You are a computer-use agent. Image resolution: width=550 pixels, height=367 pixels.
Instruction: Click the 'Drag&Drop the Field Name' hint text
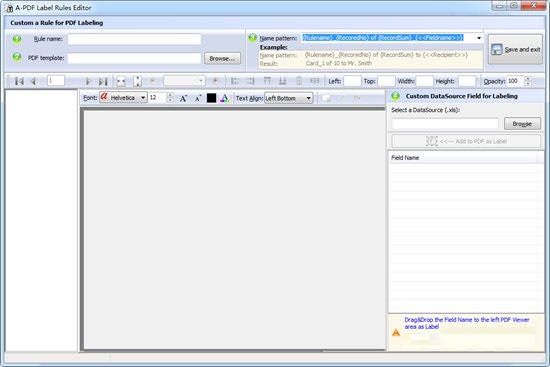pyautogui.click(x=467, y=323)
